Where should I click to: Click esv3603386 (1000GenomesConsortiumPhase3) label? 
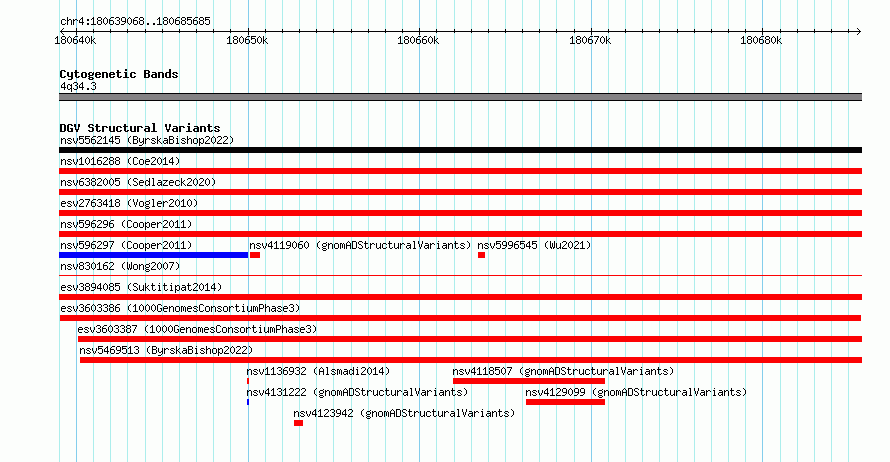[180, 308]
